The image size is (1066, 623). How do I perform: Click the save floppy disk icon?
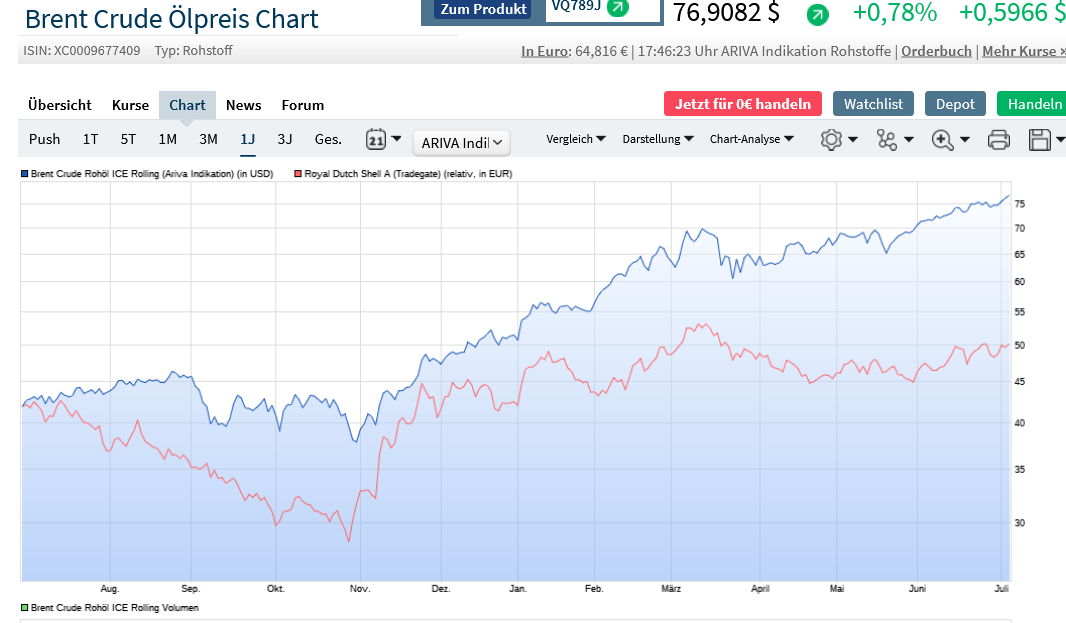pos(1040,140)
